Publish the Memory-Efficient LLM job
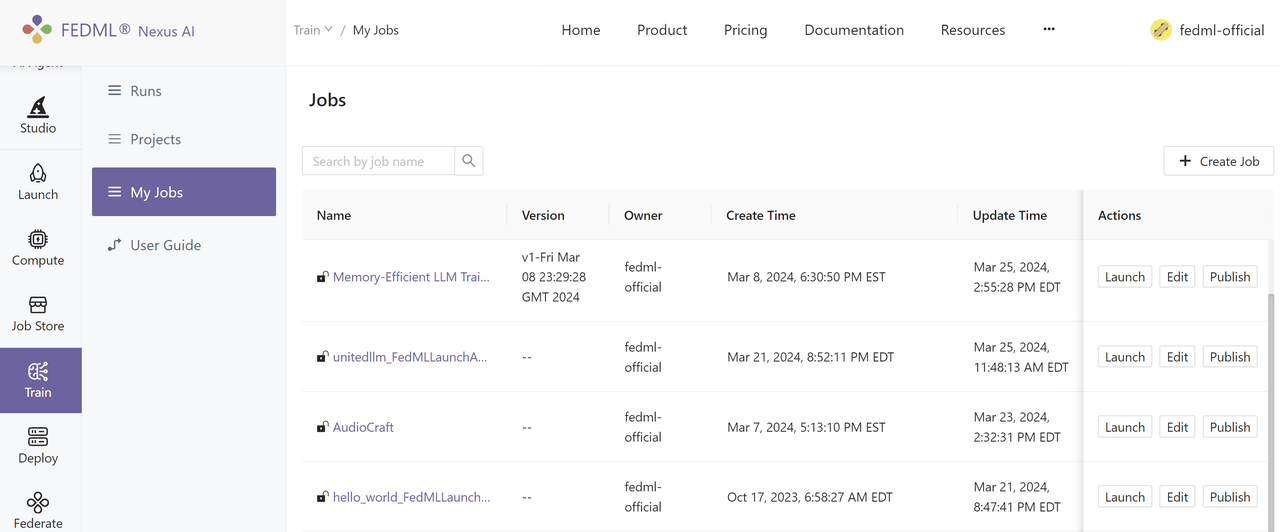Viewport: 1280px width, 532px height. click(x=1230, y=277)
